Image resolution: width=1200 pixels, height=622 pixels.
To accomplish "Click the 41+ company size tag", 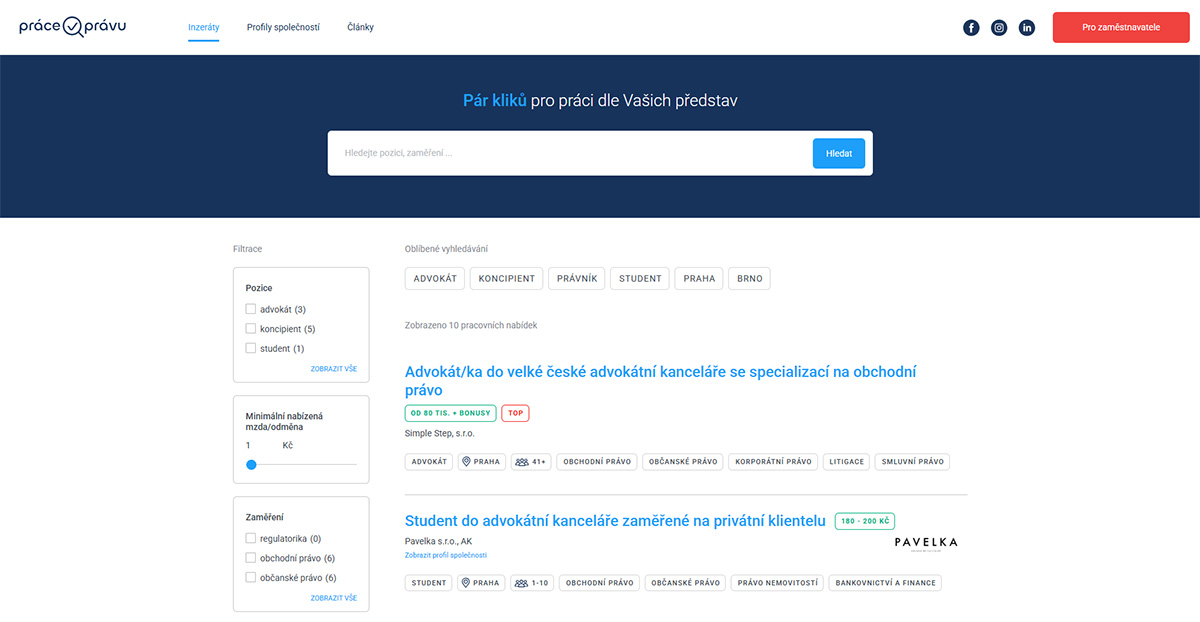I will click(x=531, y=462).
